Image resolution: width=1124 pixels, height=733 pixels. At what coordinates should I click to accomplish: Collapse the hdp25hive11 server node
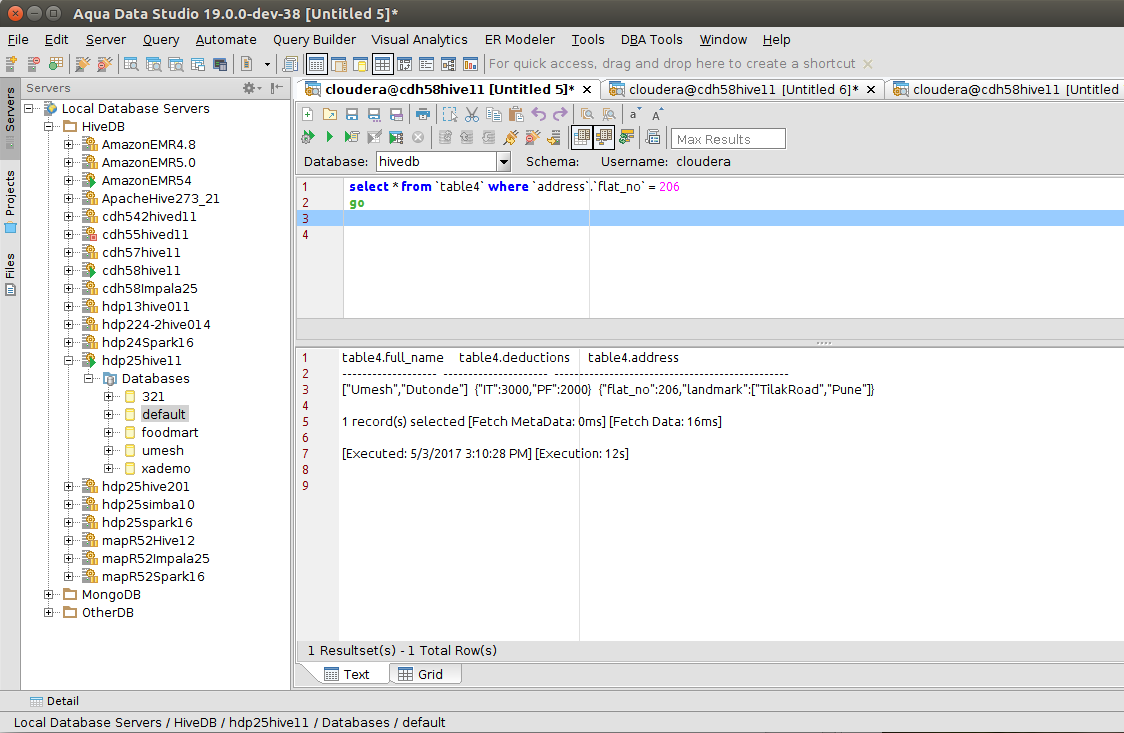coord(68,360)
